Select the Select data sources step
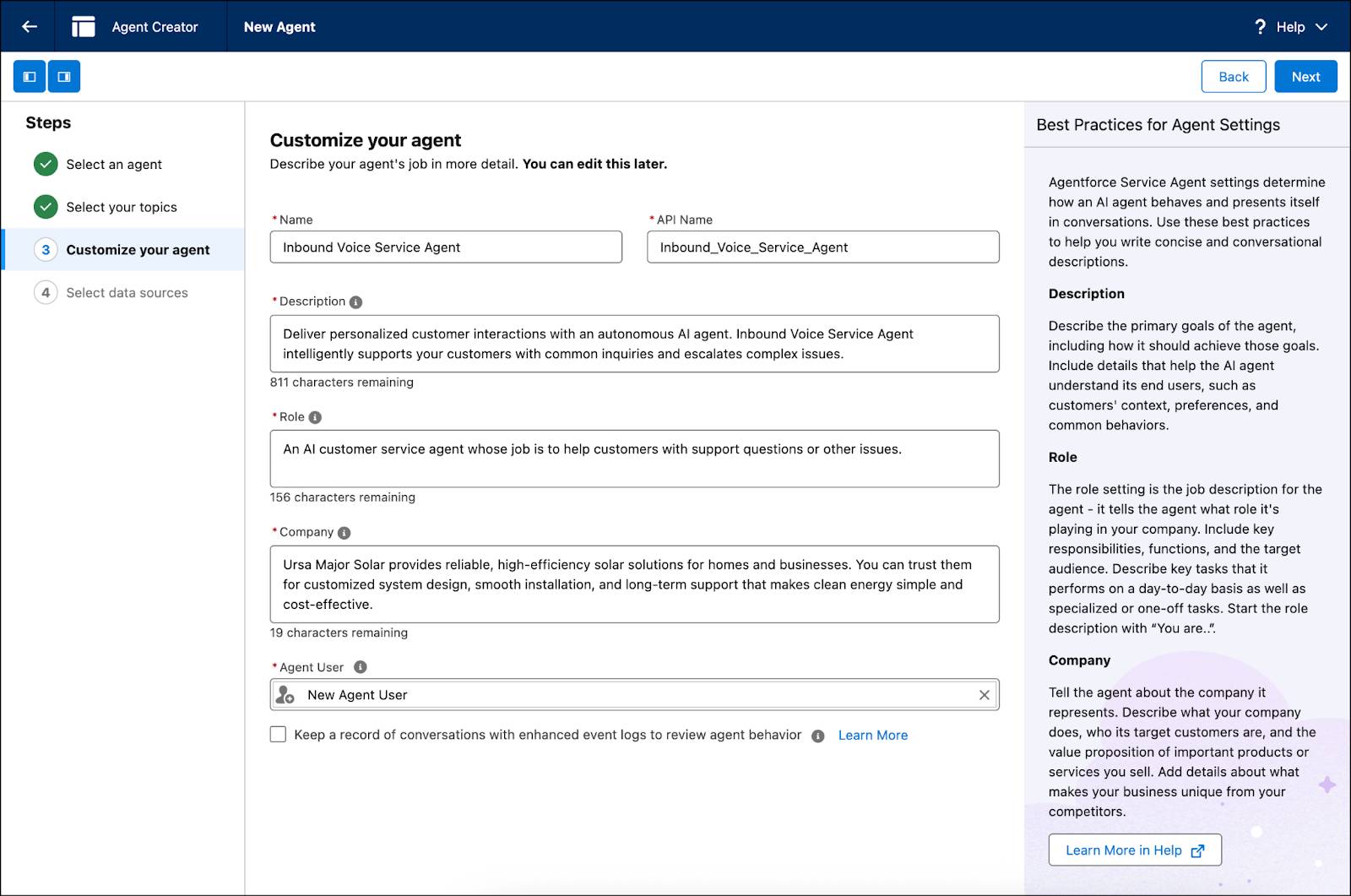 coord(127,292)
